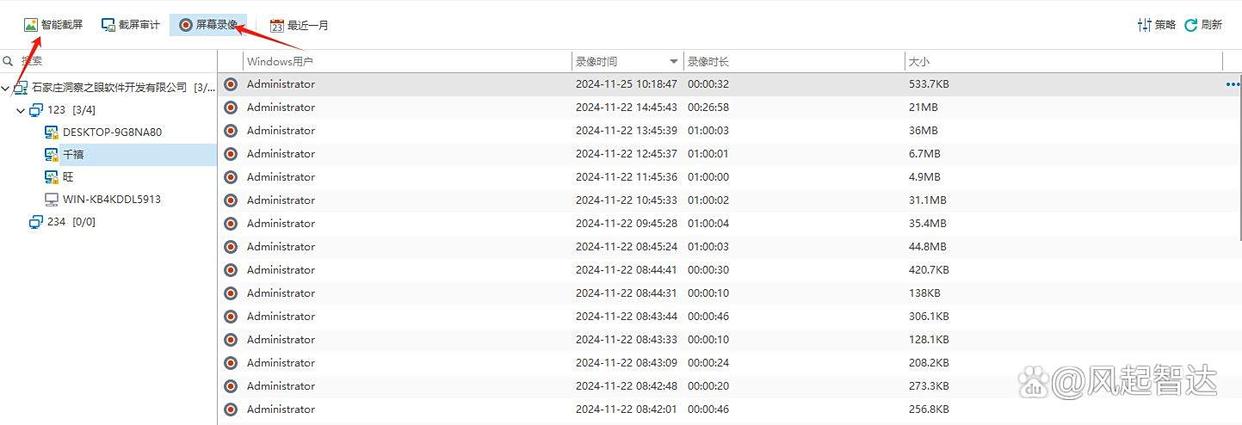Sort by the 录像时间 column dropdown arrow
1242x425 pixels.
tap(673, 62)
